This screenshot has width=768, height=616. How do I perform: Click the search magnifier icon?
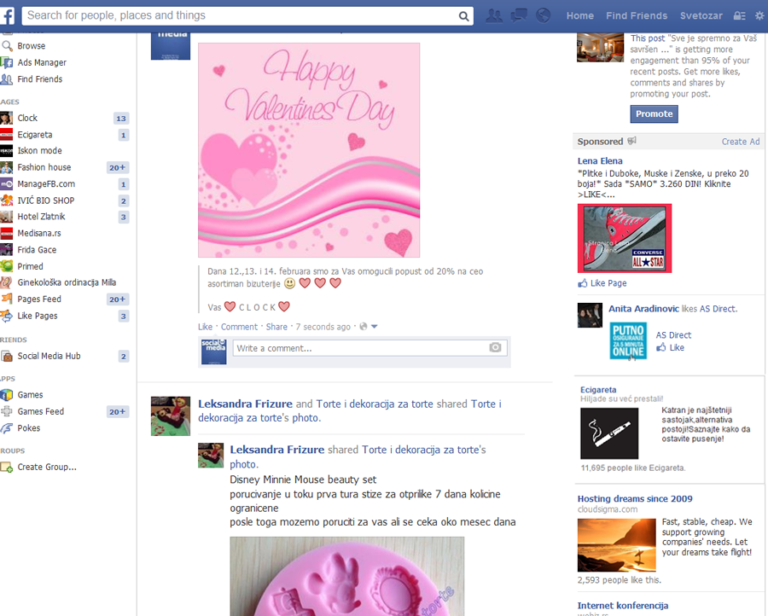click(463, 16)
